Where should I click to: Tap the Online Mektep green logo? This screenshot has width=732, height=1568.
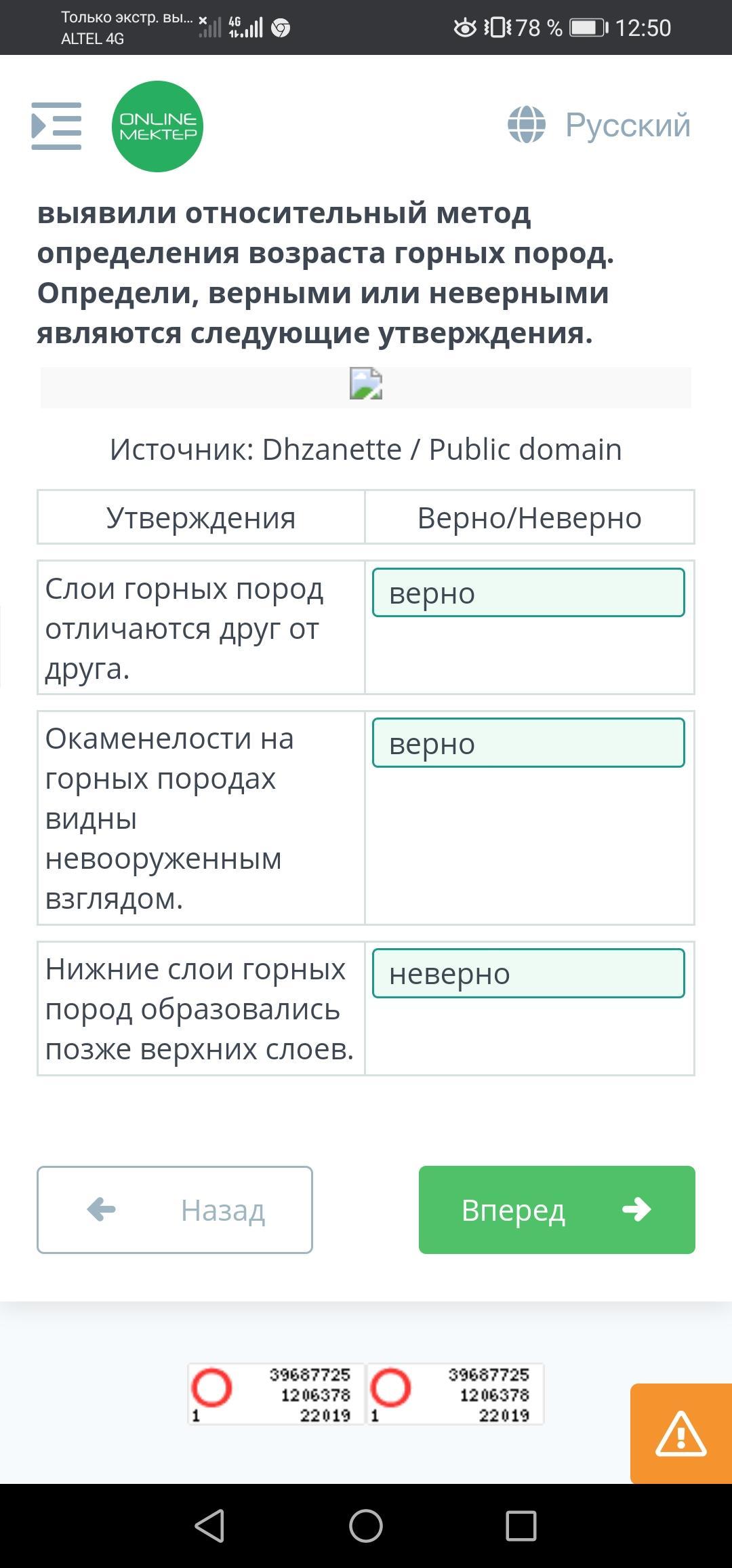[157, 126]
